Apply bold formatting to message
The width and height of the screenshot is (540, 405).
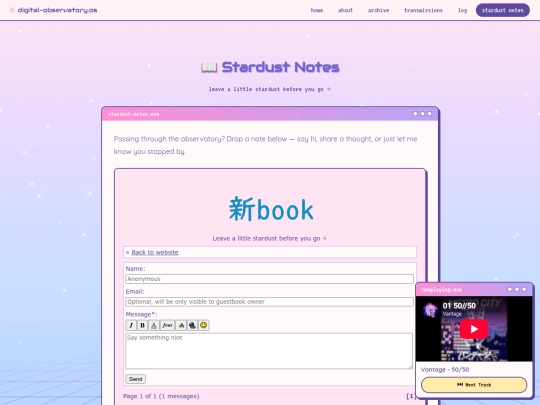pyautogui.click(x=142, y=325)
